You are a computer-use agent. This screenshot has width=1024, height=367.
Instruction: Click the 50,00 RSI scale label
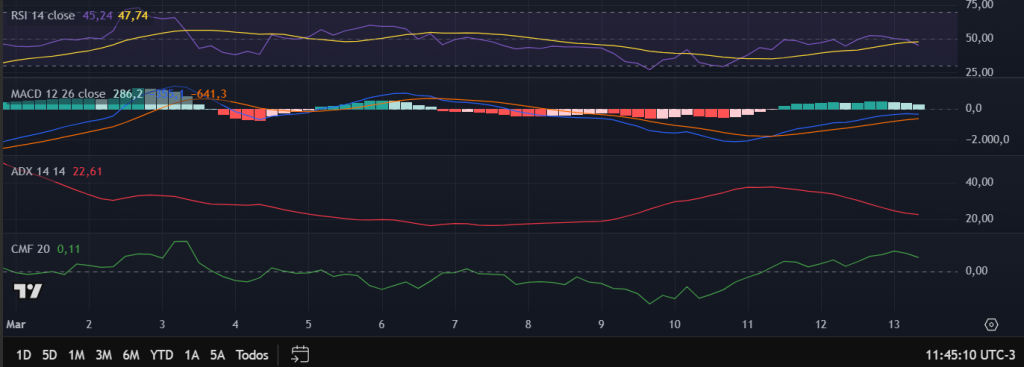click(x=979, y=38)
